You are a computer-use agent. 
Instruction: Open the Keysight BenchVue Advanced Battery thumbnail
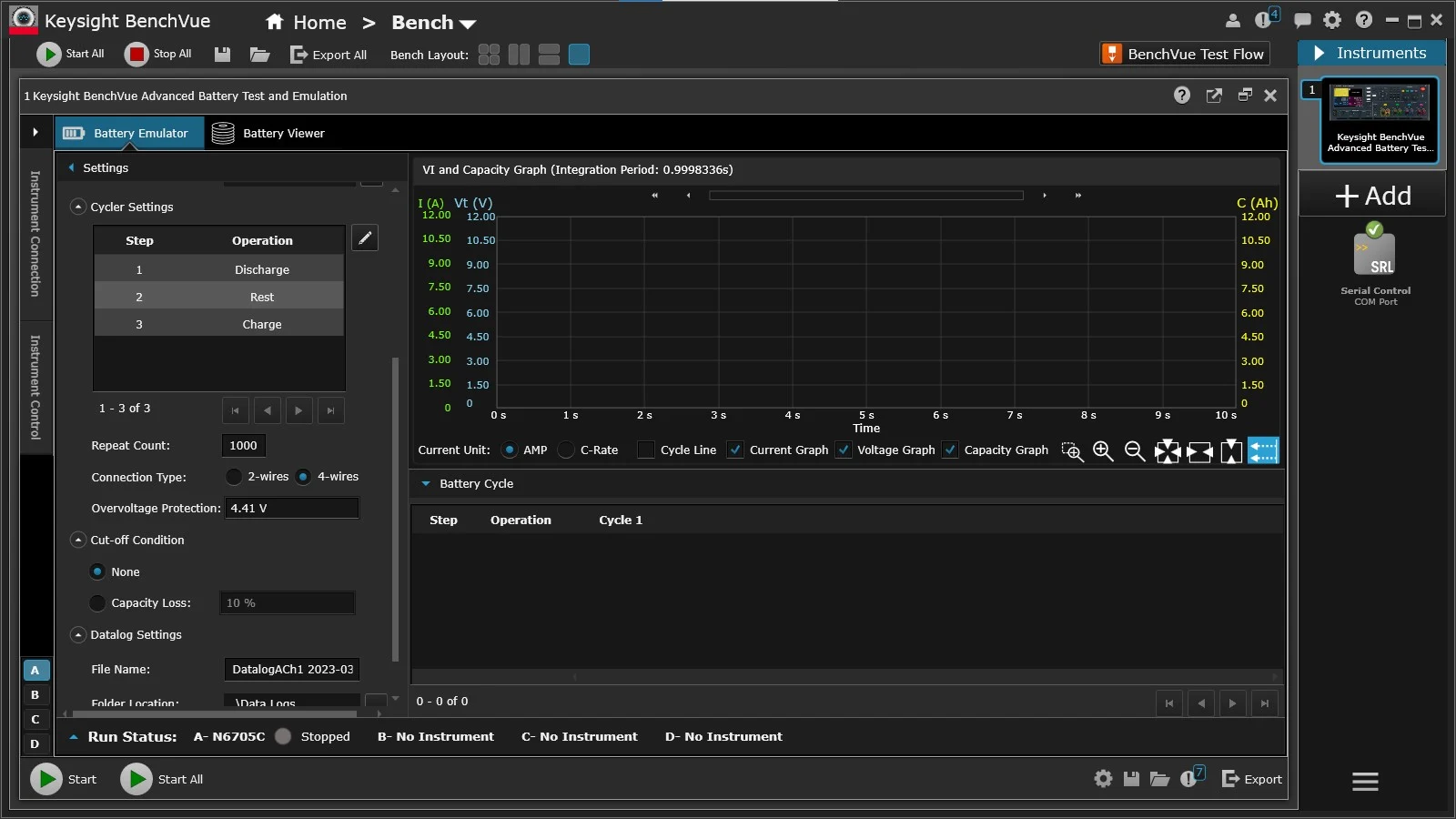(1380, 120)
